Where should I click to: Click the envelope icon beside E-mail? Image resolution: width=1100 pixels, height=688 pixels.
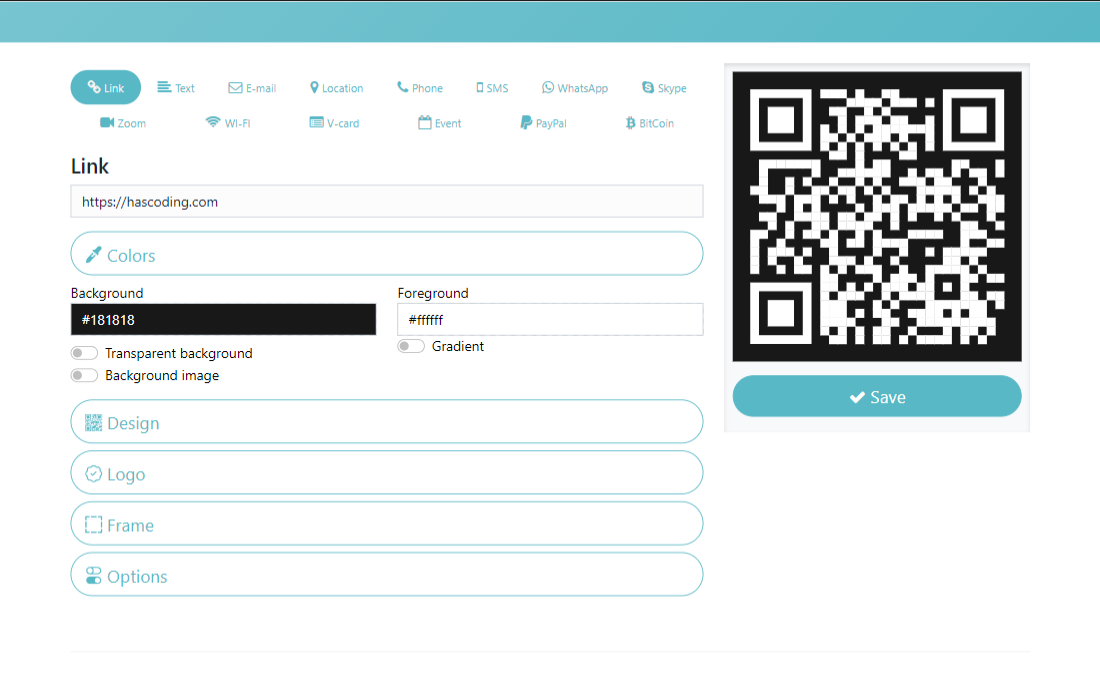[x=235, y=88]
